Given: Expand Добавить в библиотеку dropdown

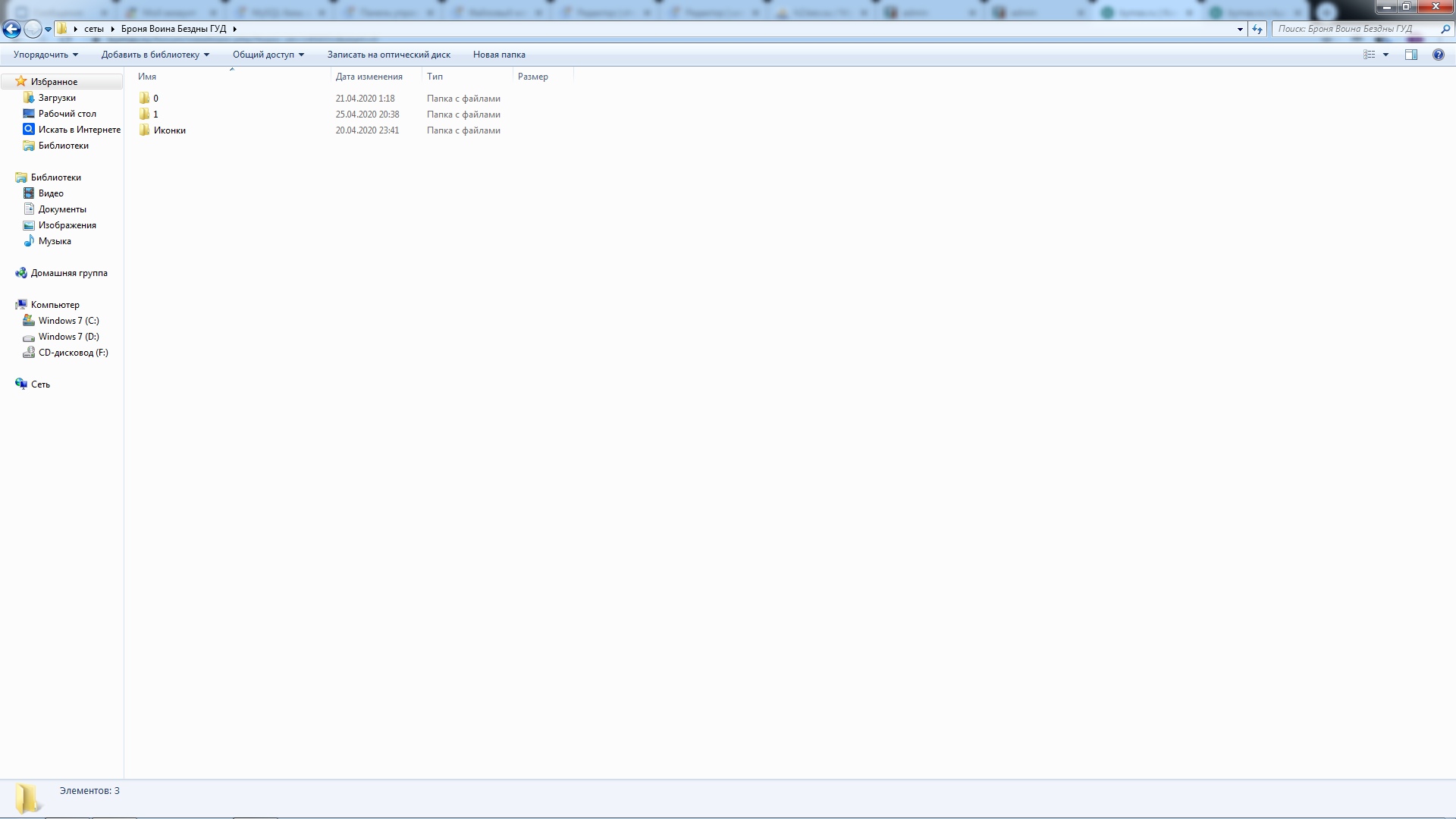Looking at the screenshot, I should pos(155,55).
